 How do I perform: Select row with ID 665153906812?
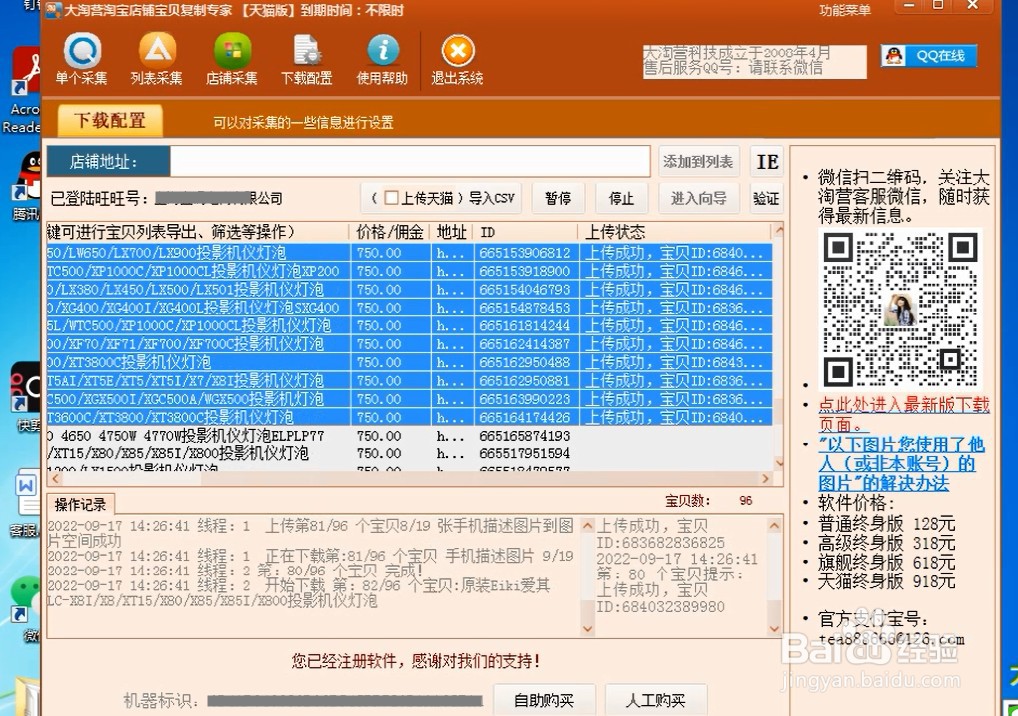(410, 253)
